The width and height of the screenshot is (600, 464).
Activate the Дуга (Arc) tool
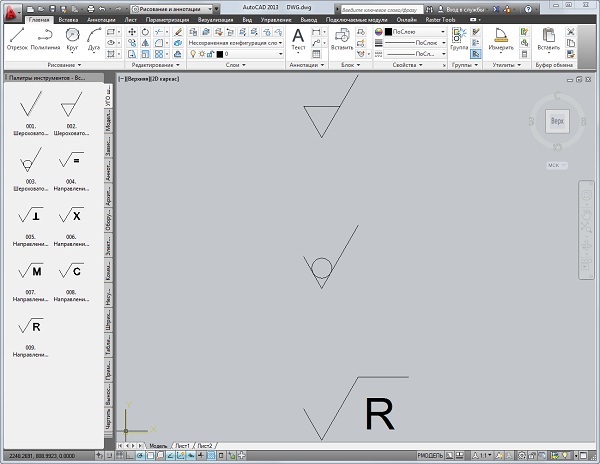click(x=93, y=38)
